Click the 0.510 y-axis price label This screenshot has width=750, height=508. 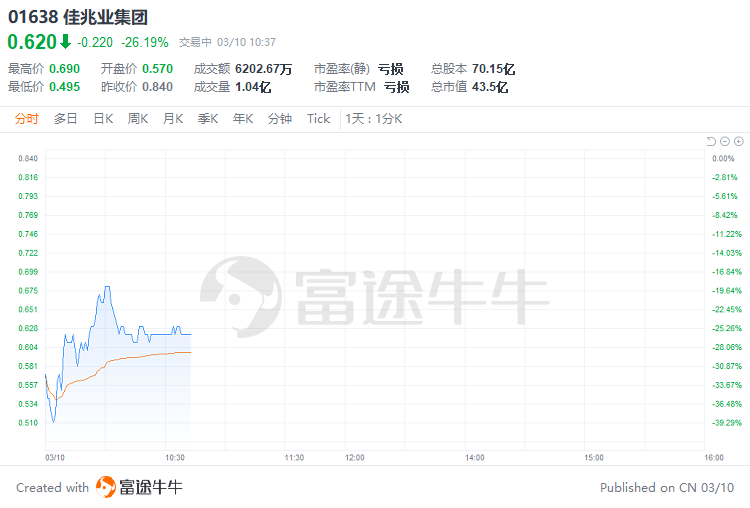[x=28, y=423]
